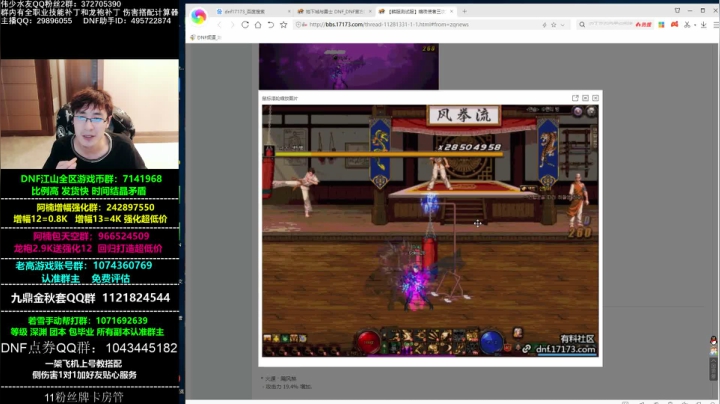
Task: Click the undo/restore closed tab arrow icon
Action: (270, 25)
